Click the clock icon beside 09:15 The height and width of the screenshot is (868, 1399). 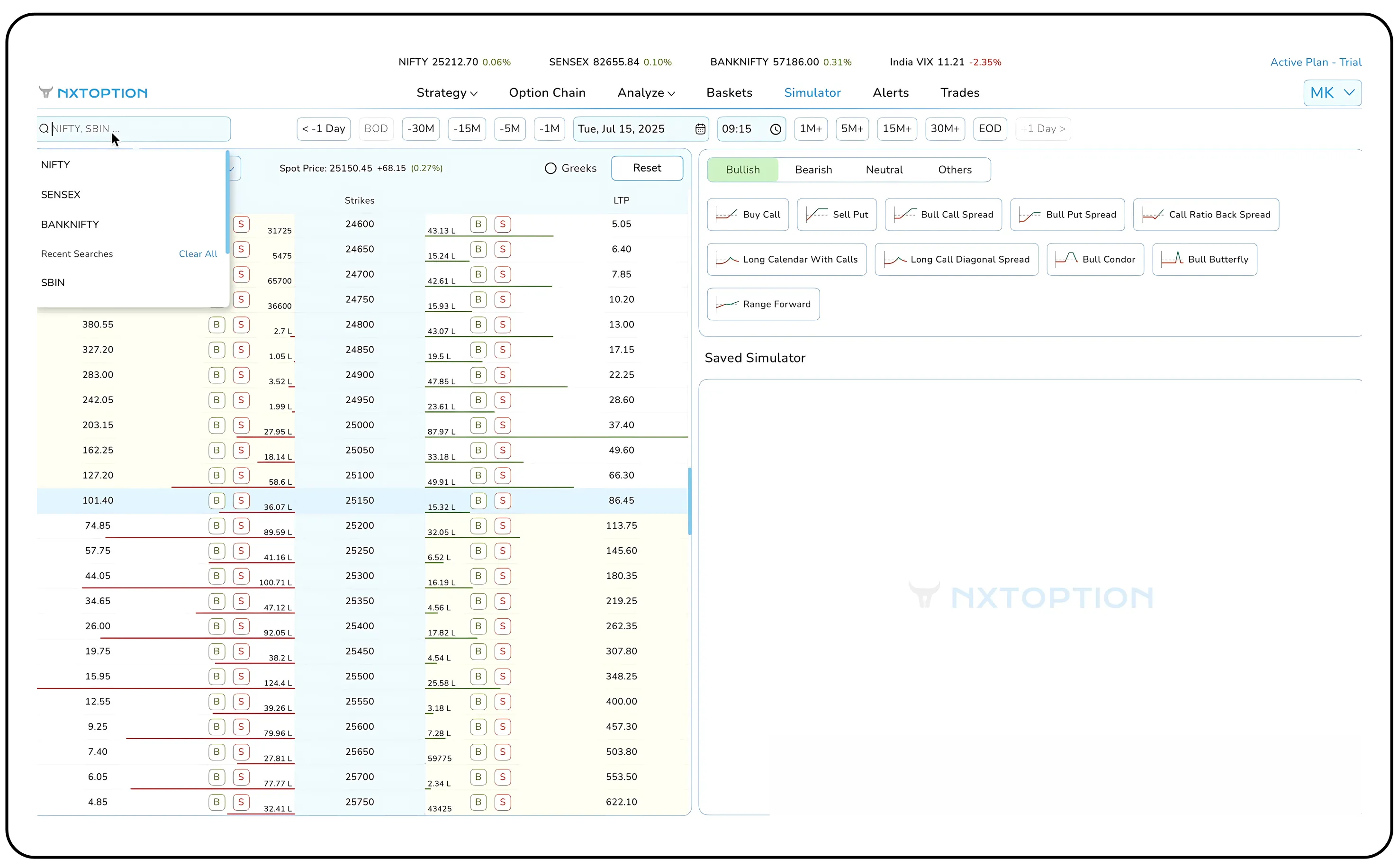[x=775, y=128]
